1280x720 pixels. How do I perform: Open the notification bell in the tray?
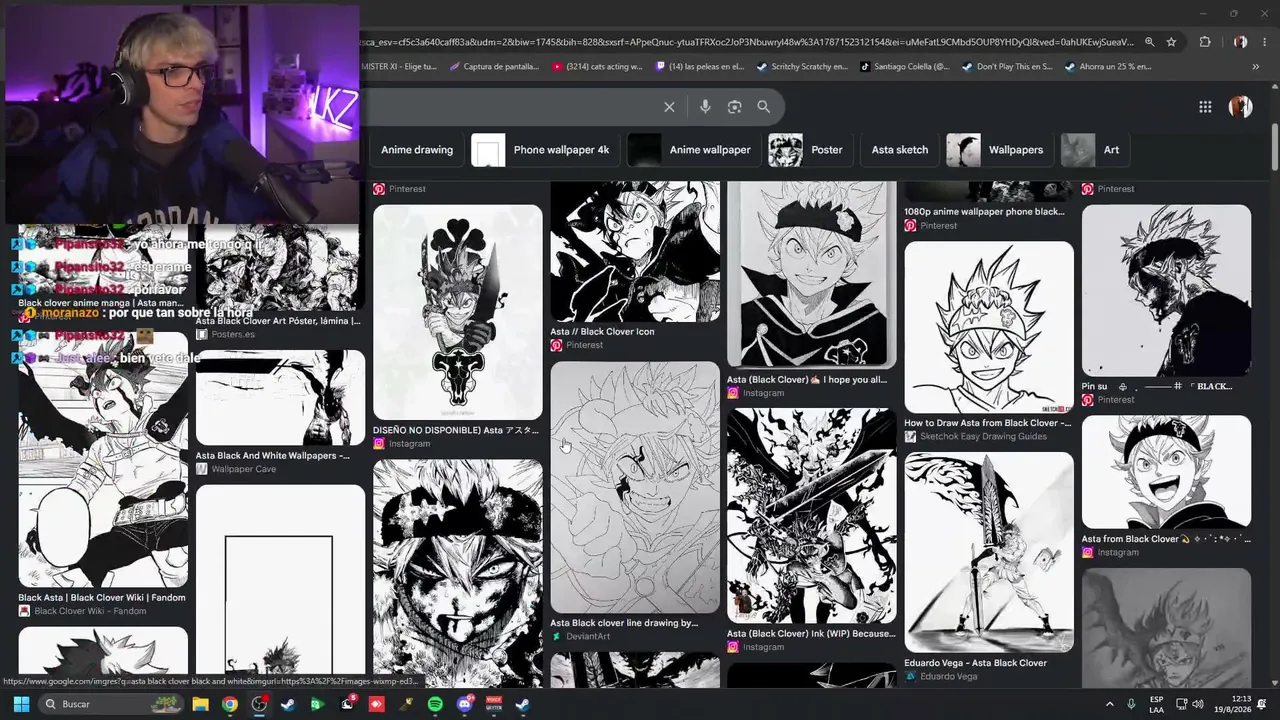[1262, 704]
